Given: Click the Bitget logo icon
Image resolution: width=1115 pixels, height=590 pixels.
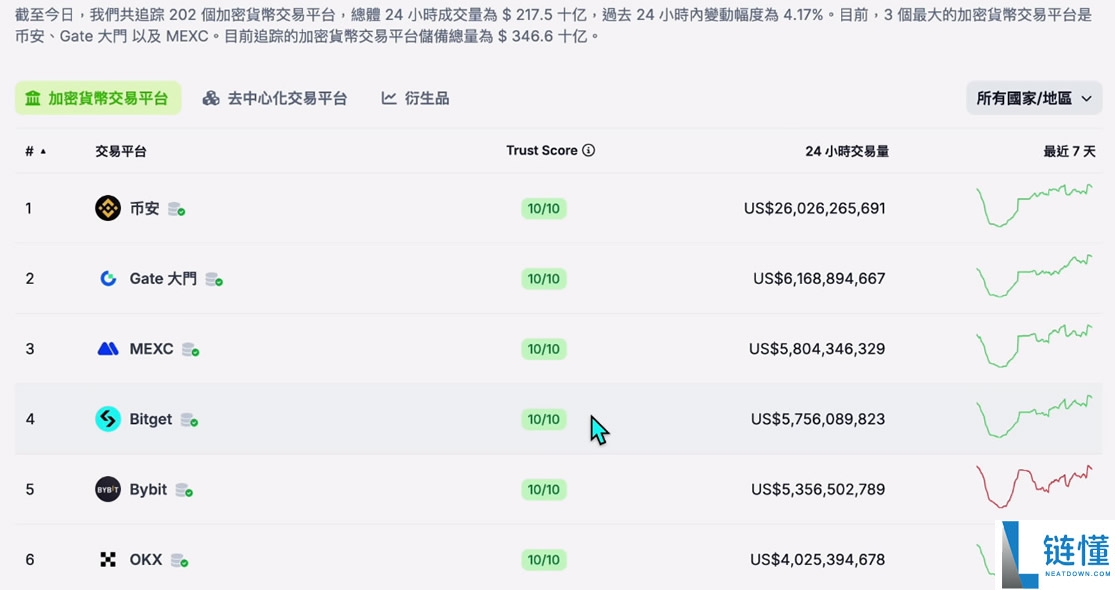Looking at the screenshot, I should click(x=108, y=419).
